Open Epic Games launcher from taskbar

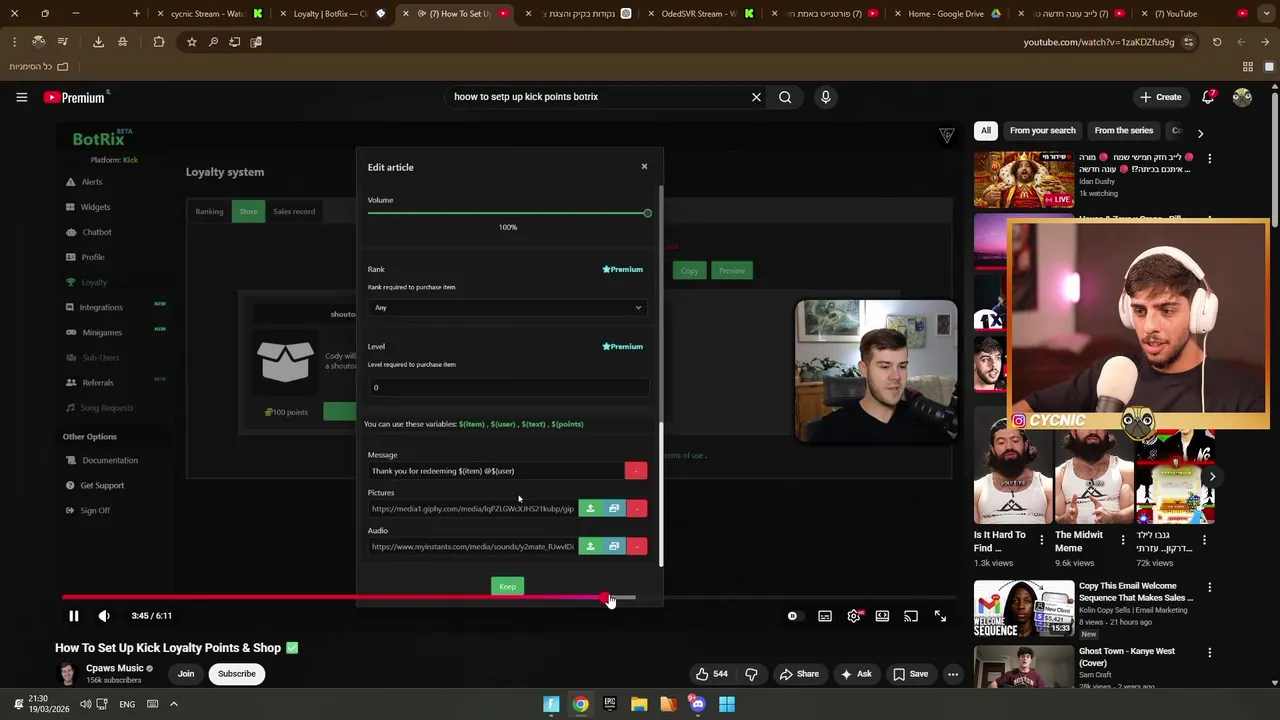pos(609,704)
